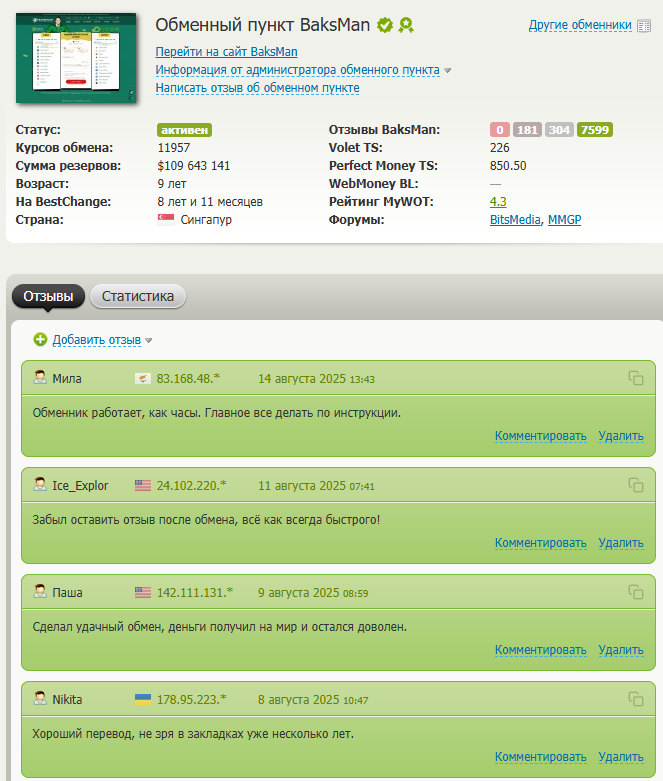Open the BaksMan site screenshot thumbnail

pyautogui.click(x=76, y=58)
